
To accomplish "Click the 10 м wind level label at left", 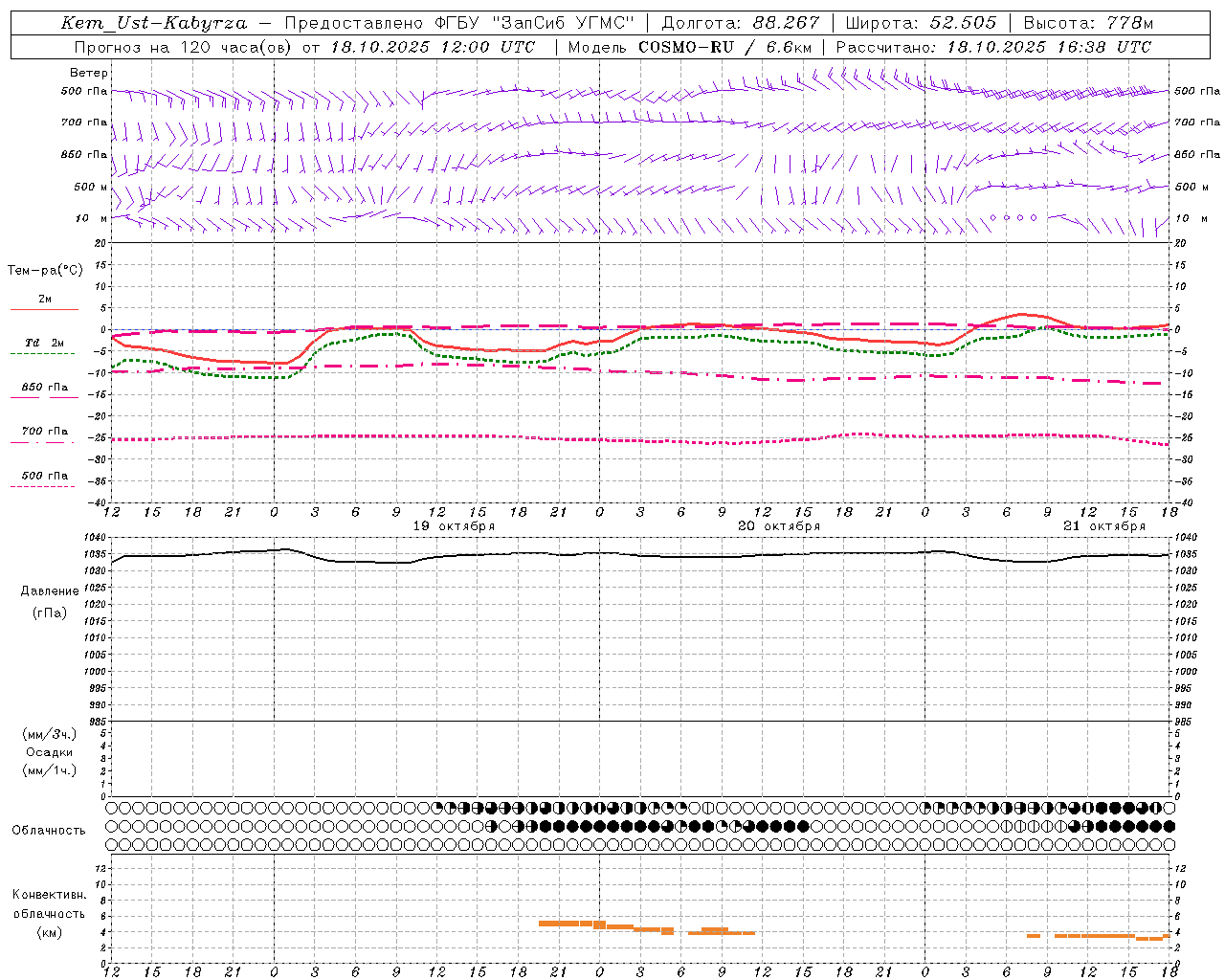I will click(91, 218).
